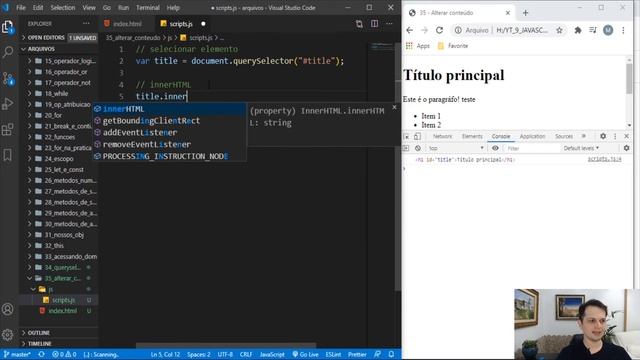Screen dimensions: 640x360
Task: Open console settings gear
Action: point(627,148)
